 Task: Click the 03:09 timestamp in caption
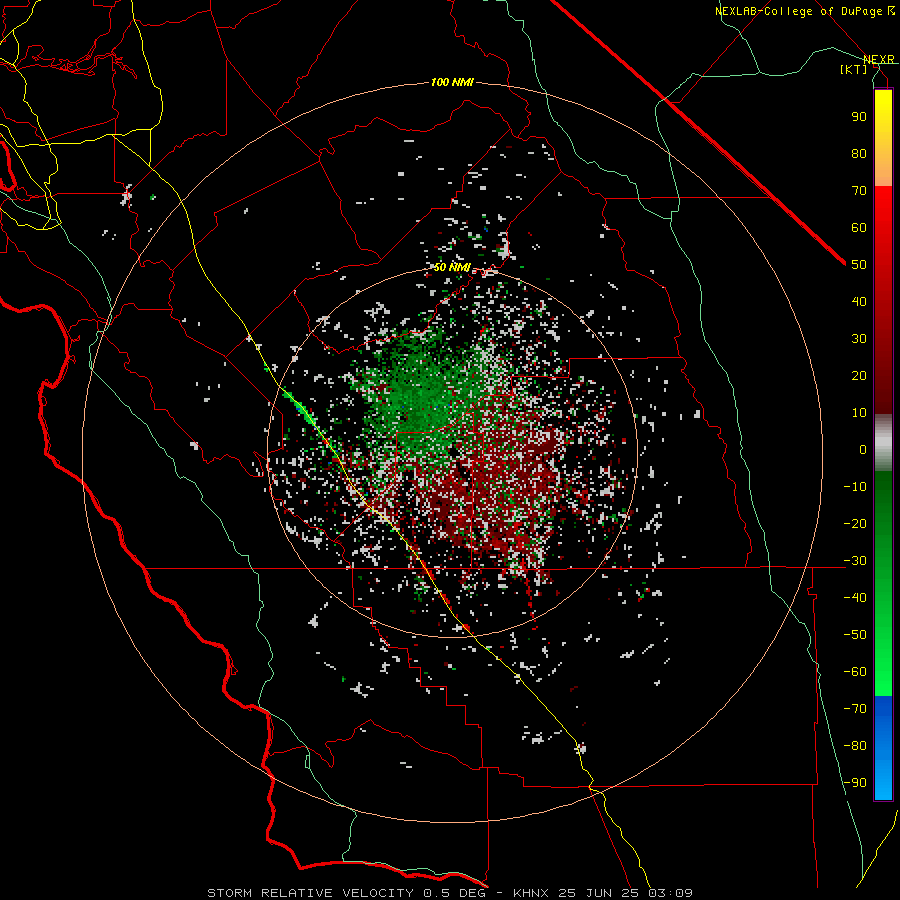point(670,893)
